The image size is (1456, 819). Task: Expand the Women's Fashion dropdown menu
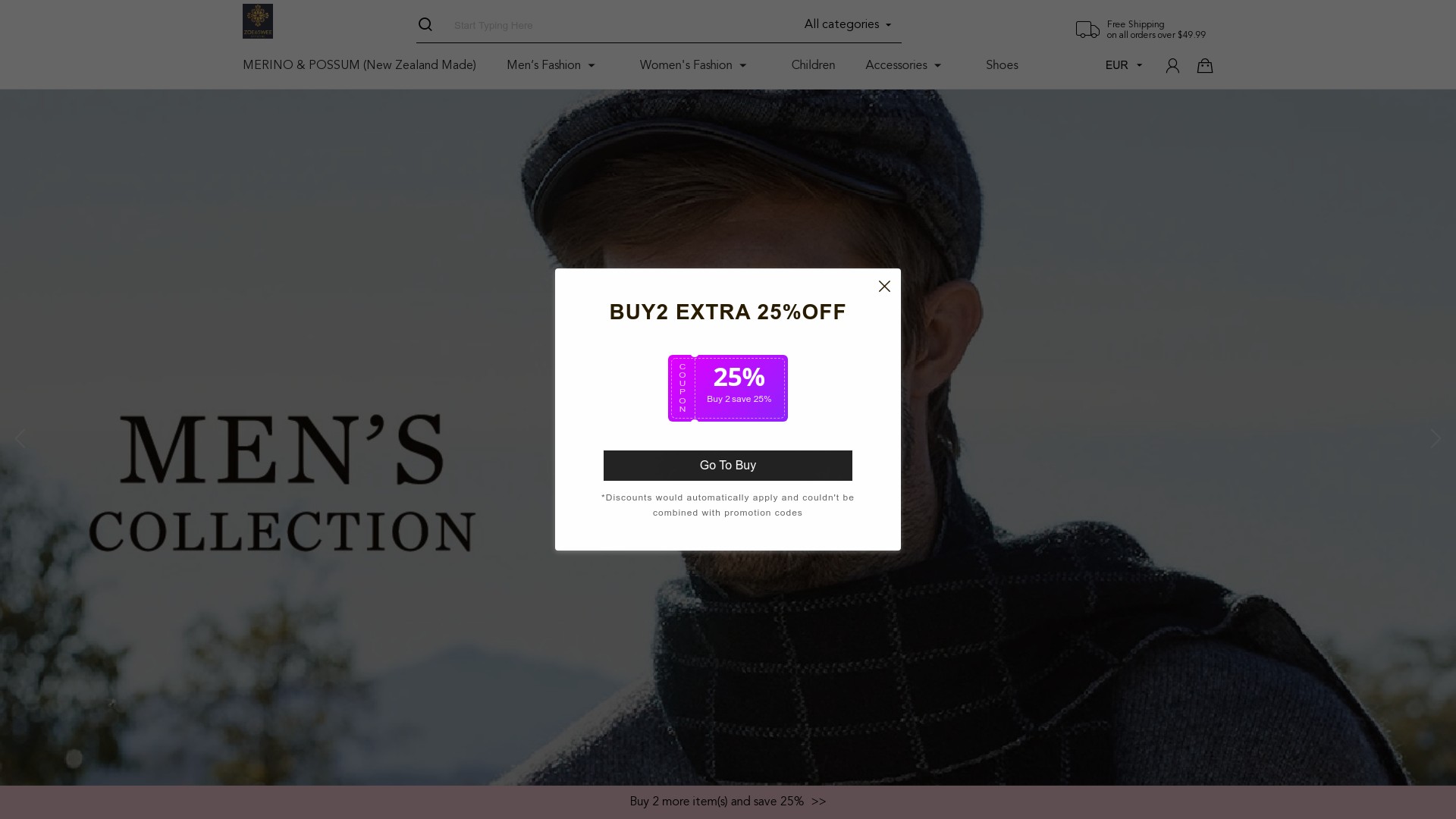point(692,65)
